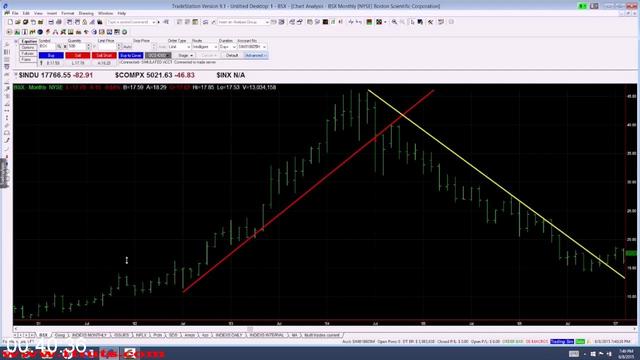Click the chart scrollbar right arrow
640x360 pixels.
(x=634, y=329)
